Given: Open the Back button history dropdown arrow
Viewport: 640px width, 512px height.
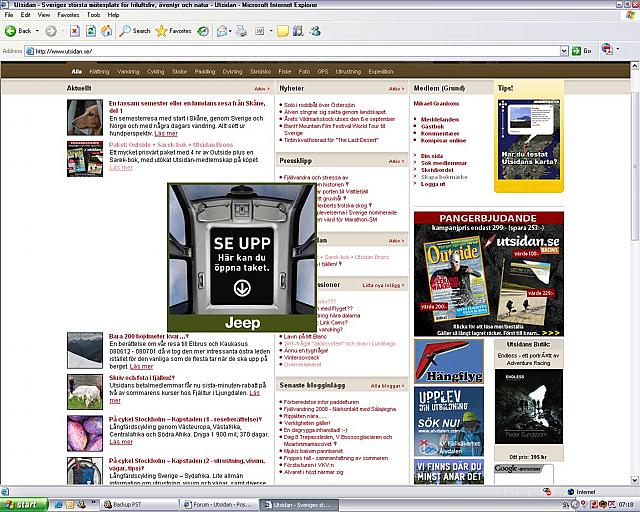Looking at the screenshot, I should coord(37,31).
